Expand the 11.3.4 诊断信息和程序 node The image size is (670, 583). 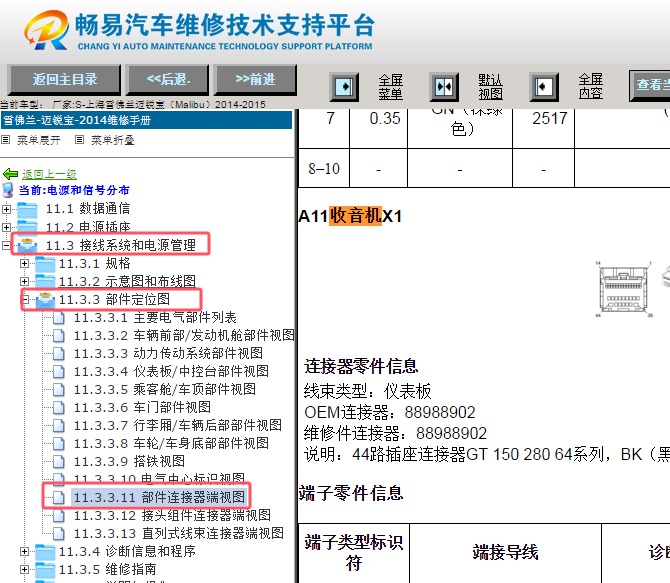point(24,551)
